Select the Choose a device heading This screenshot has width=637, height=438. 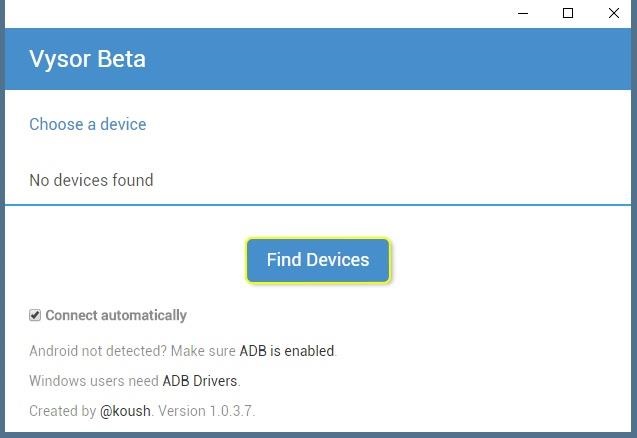pyautogui.click(x=88, y=124)
